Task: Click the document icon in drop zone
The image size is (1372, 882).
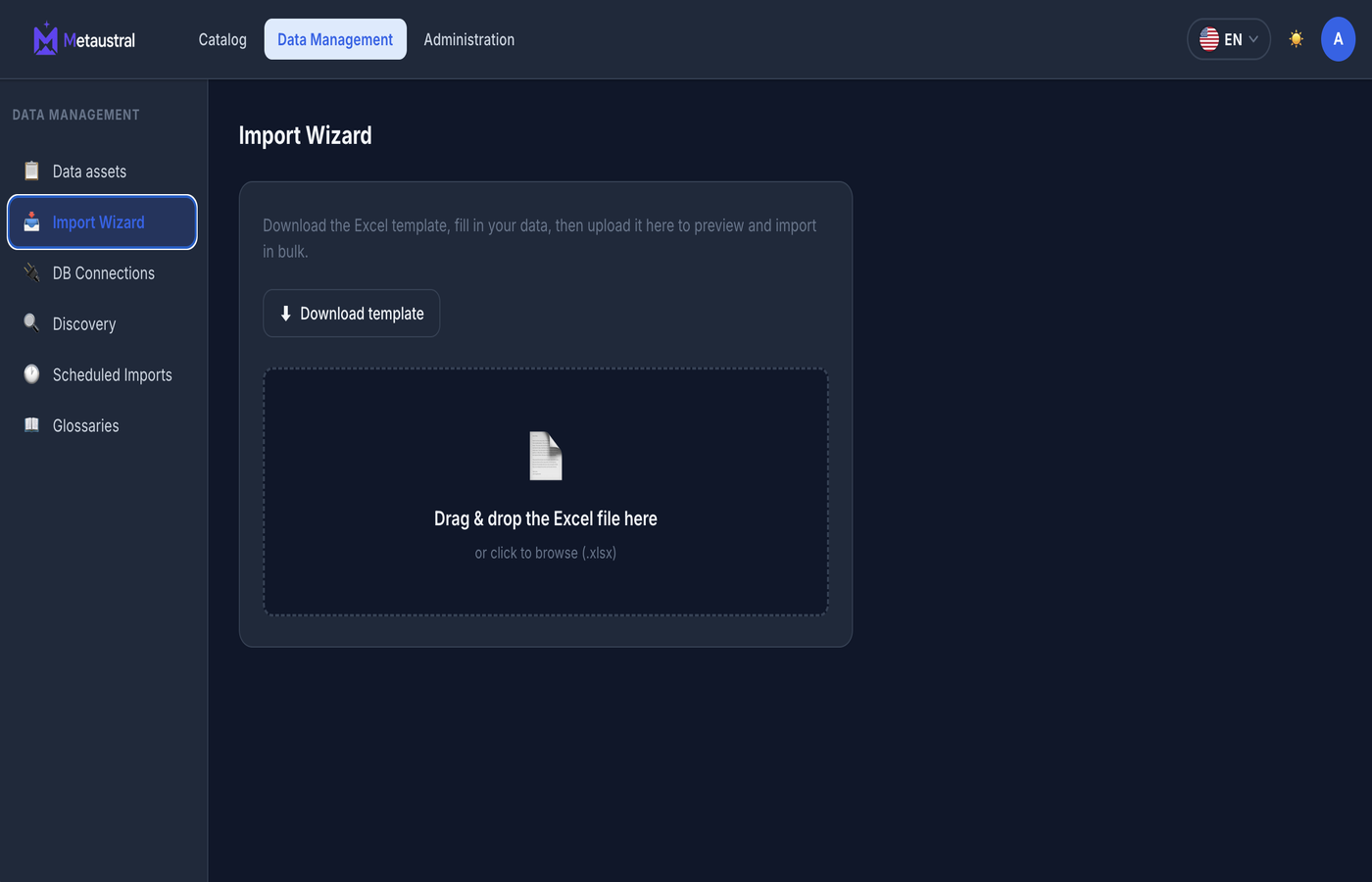Action: coord(546,456)
